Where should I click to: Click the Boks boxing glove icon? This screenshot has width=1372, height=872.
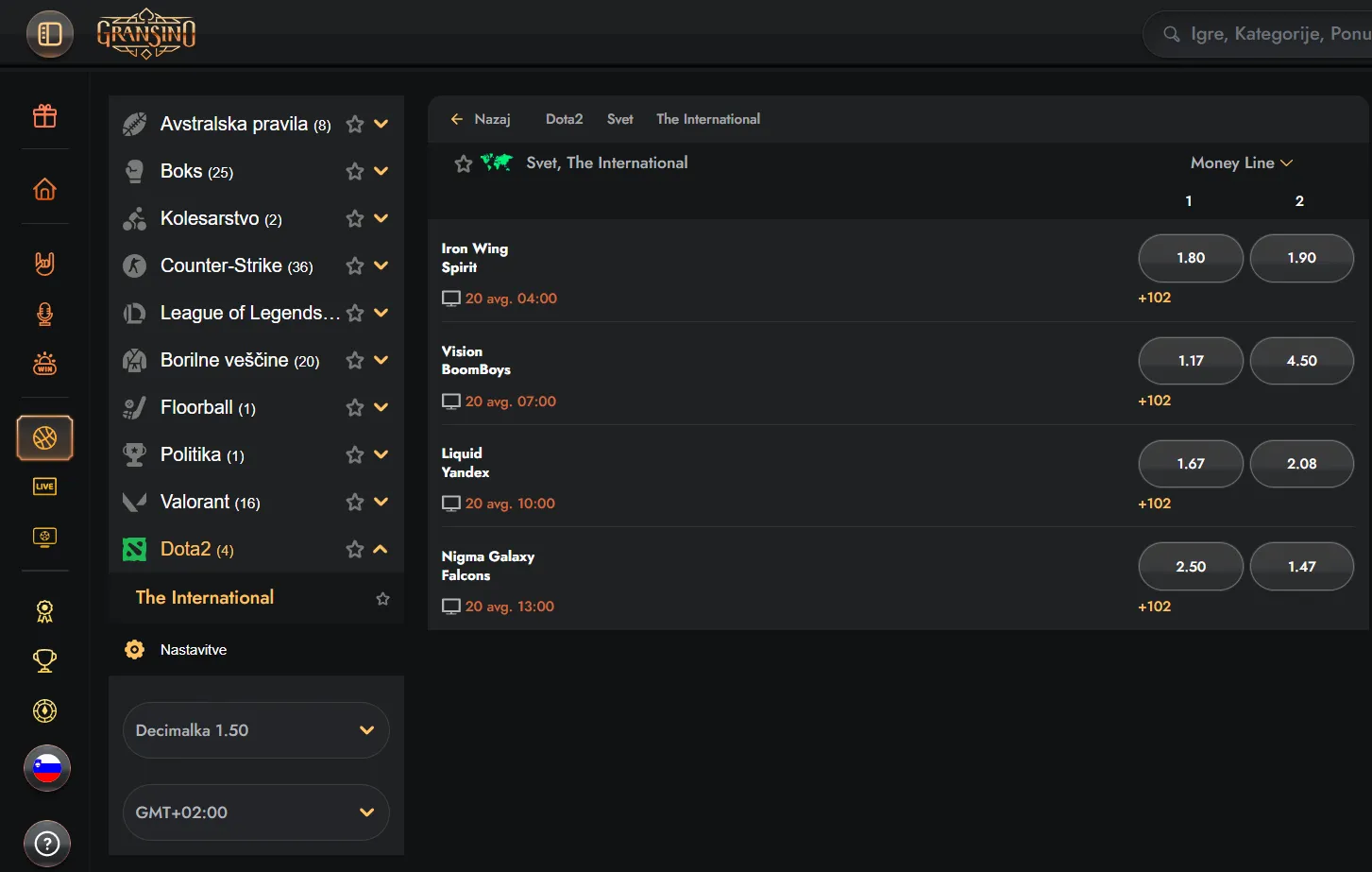135,171
